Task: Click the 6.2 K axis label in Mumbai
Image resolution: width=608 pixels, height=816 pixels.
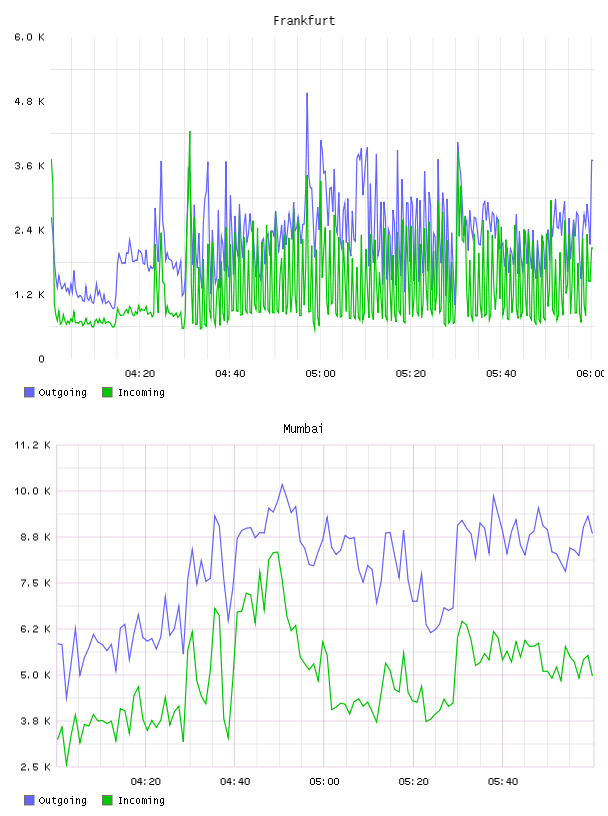Action: [x=35, y=629]
